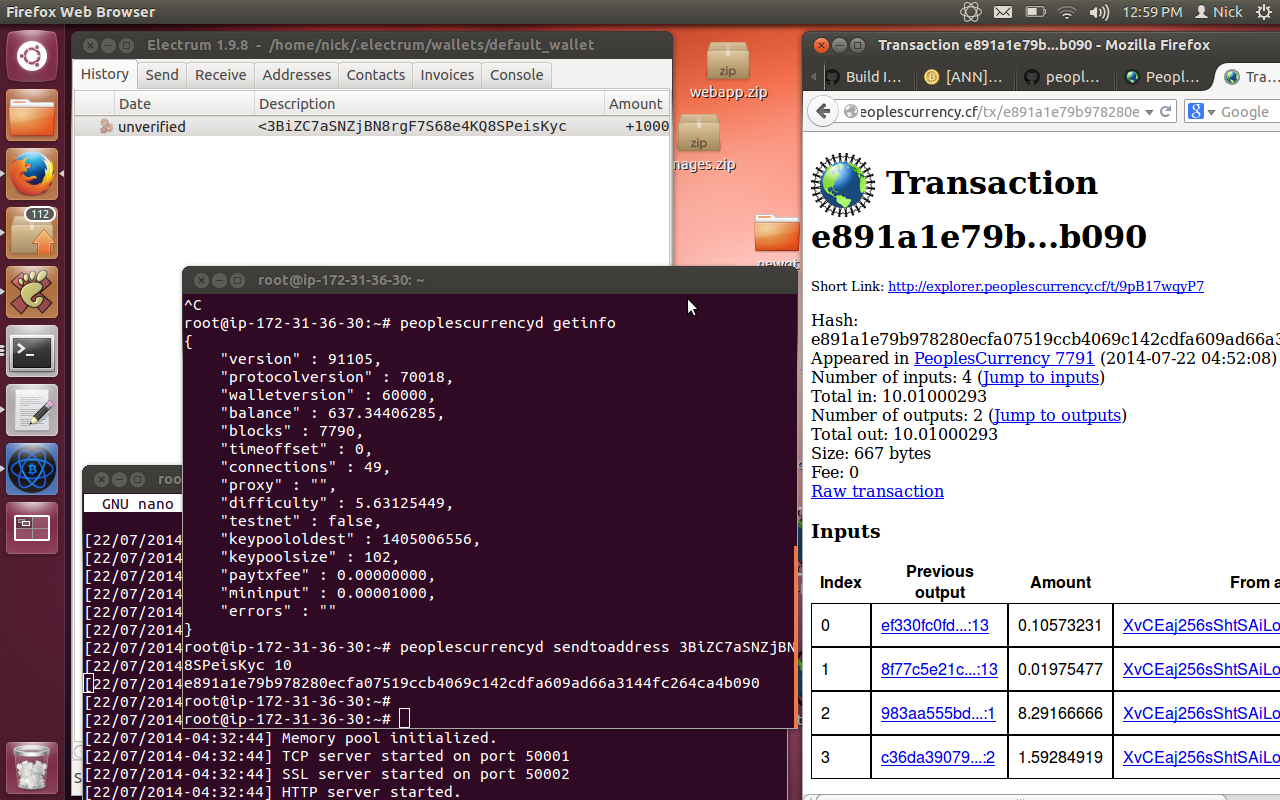
Task: Select the unverified transaction row in History
Action: tap(370, 127)
